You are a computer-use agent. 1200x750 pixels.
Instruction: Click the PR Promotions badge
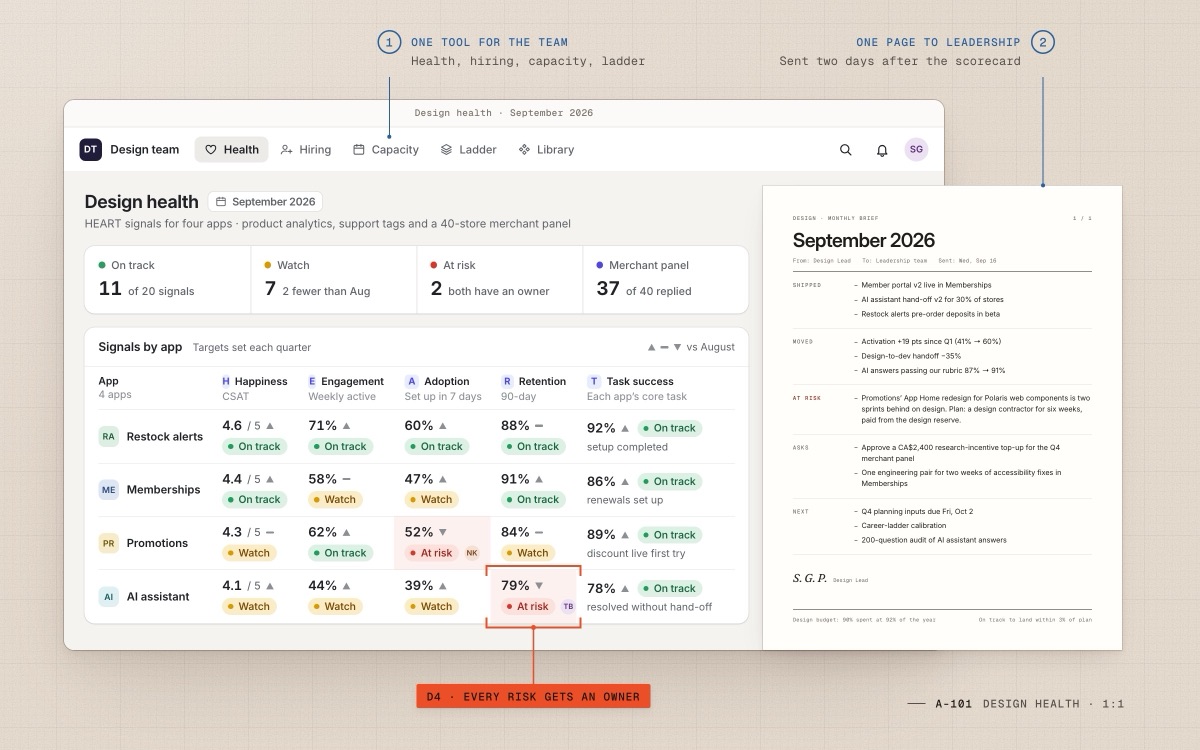coord(108,543)
